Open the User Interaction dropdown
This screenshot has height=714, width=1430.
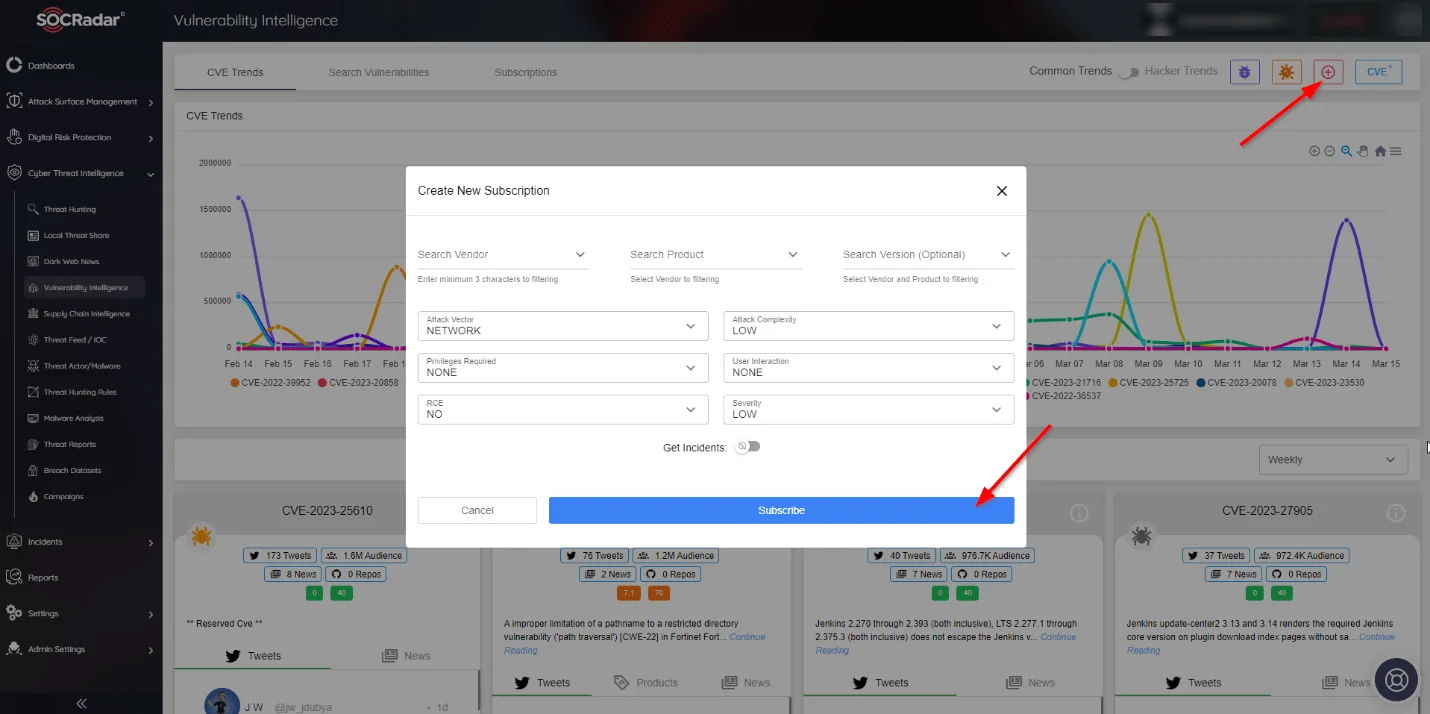(868, 367)
